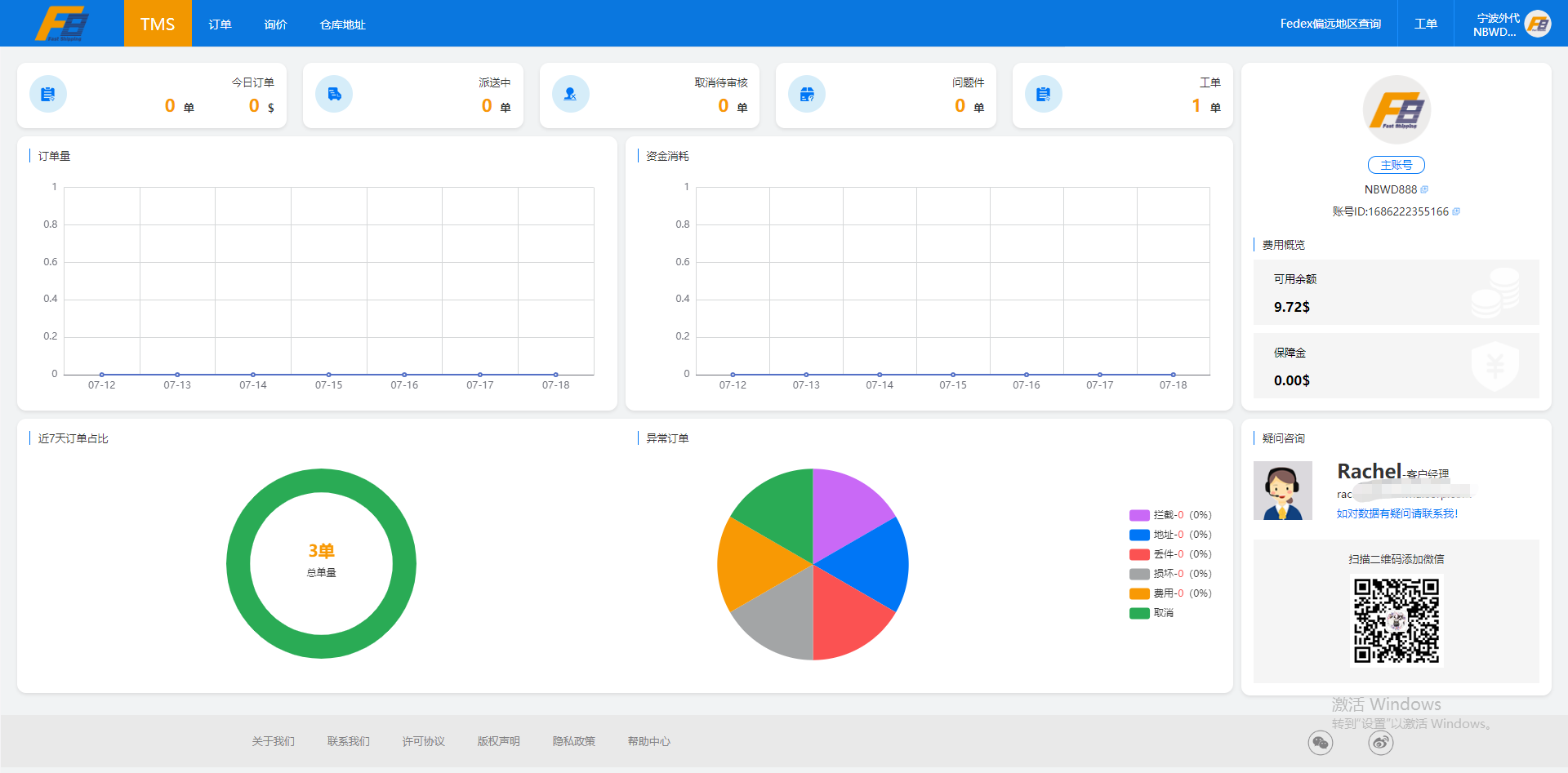The image size is (1568, 773).
Task: Click the WeChat QR code image
Action: coord(1396,620)
